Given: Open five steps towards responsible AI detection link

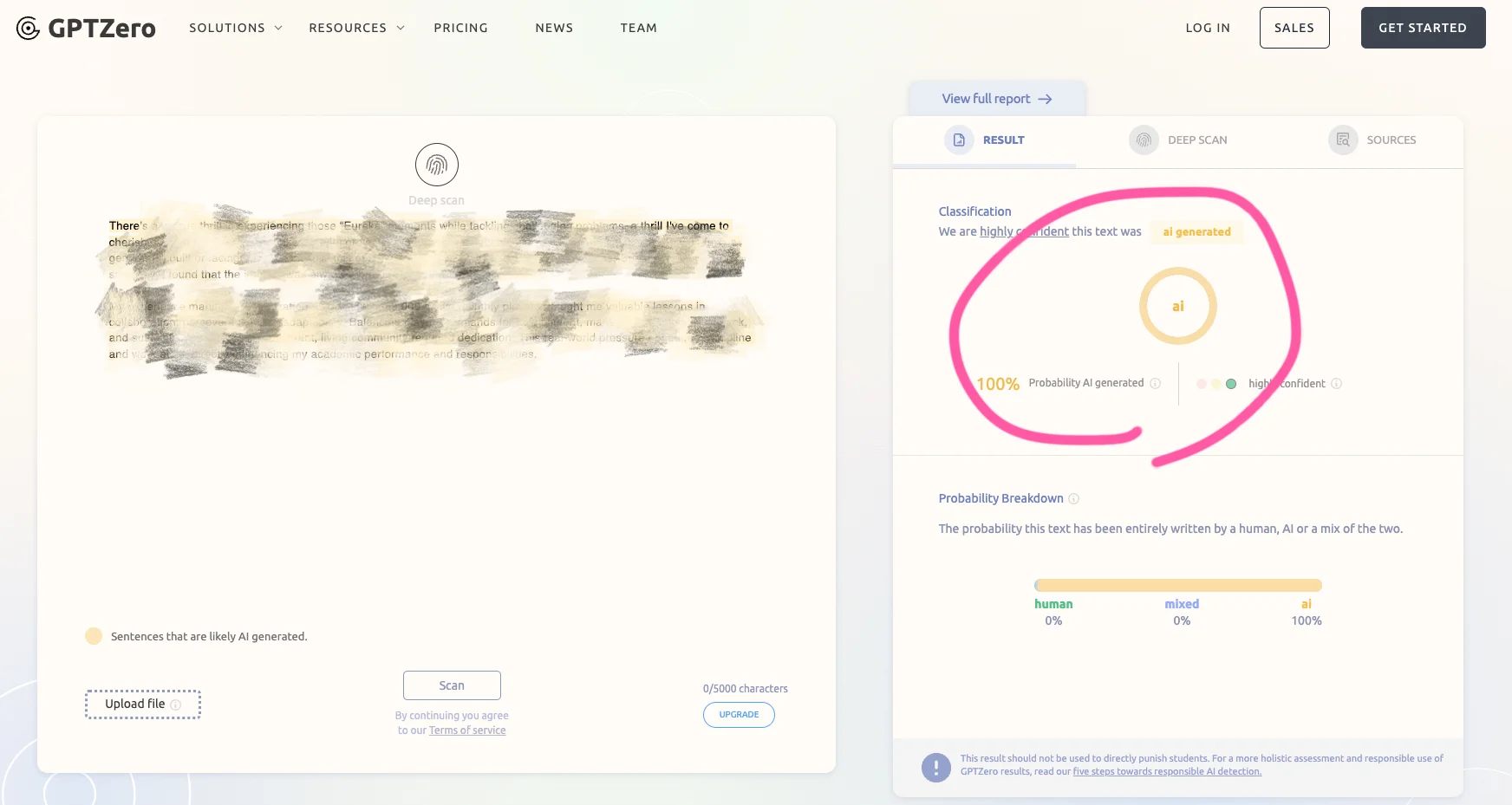Looking at the screenshot, I should click(x=1167, y=771).
